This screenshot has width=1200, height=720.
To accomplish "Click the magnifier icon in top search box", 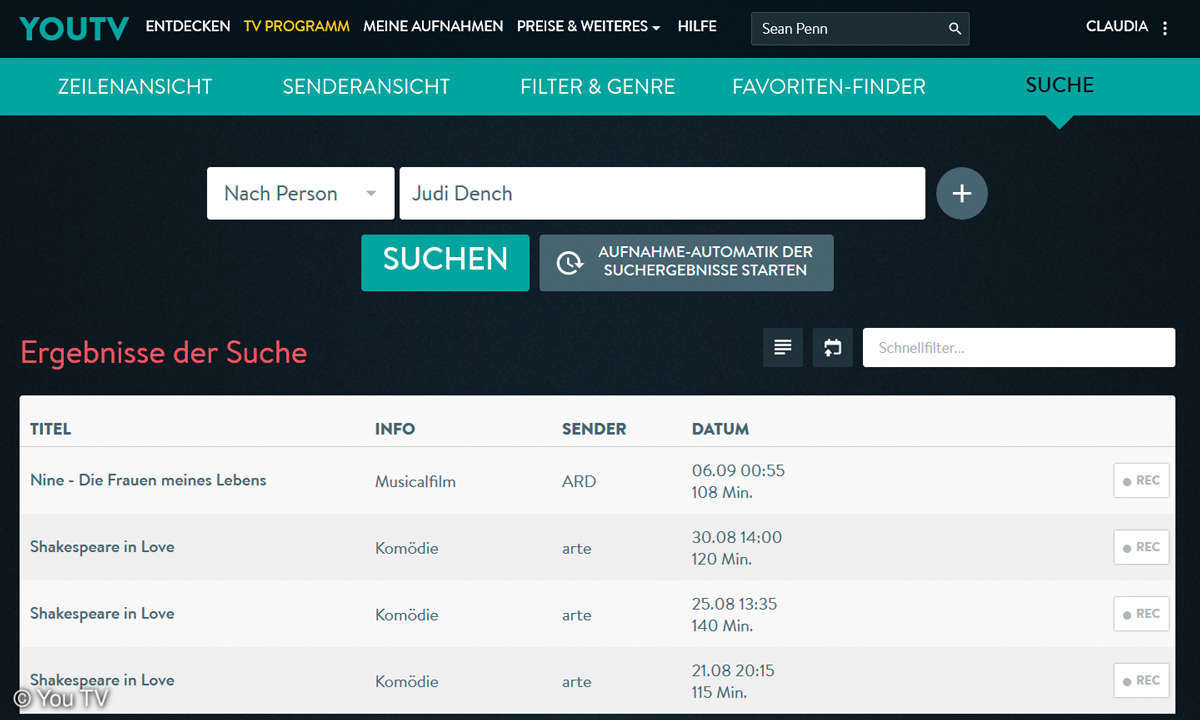I will pos(954,29).
